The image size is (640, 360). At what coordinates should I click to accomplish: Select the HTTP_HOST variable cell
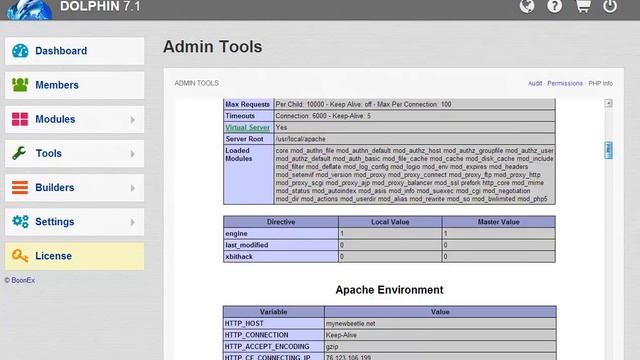273,323
